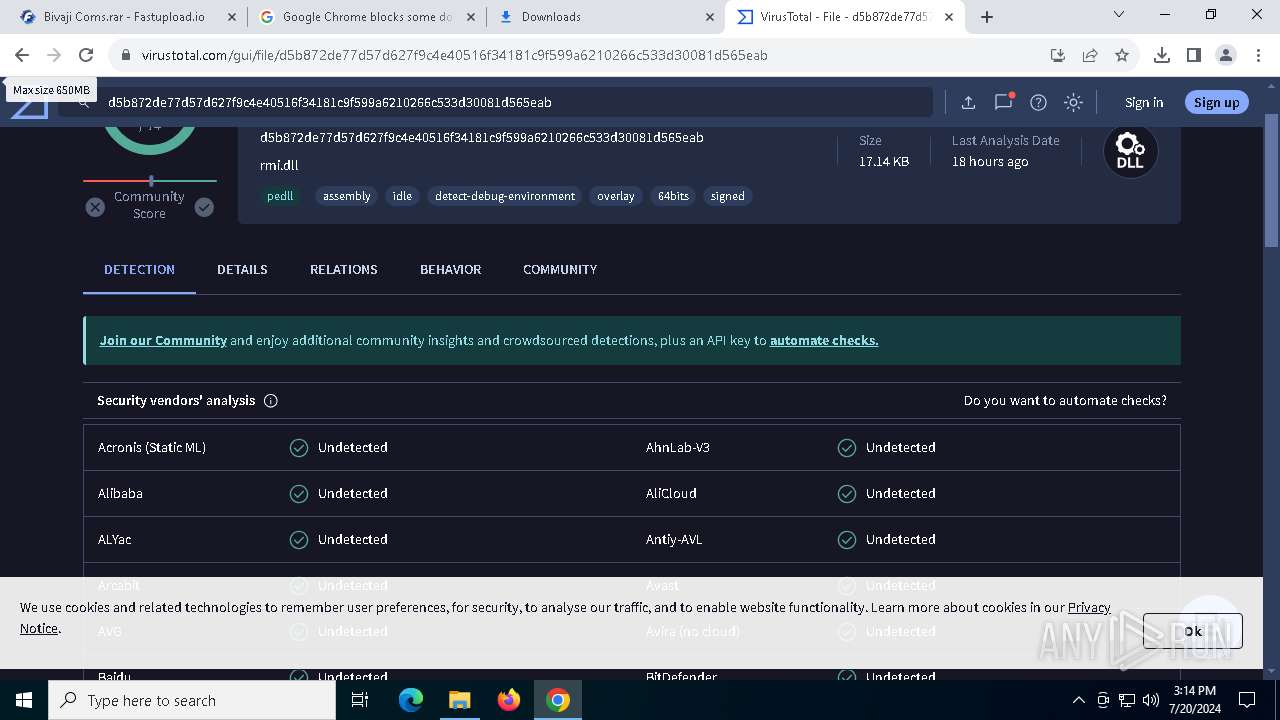
Task: Click the community score downvote X icon
Action: (x=95, y=207)
